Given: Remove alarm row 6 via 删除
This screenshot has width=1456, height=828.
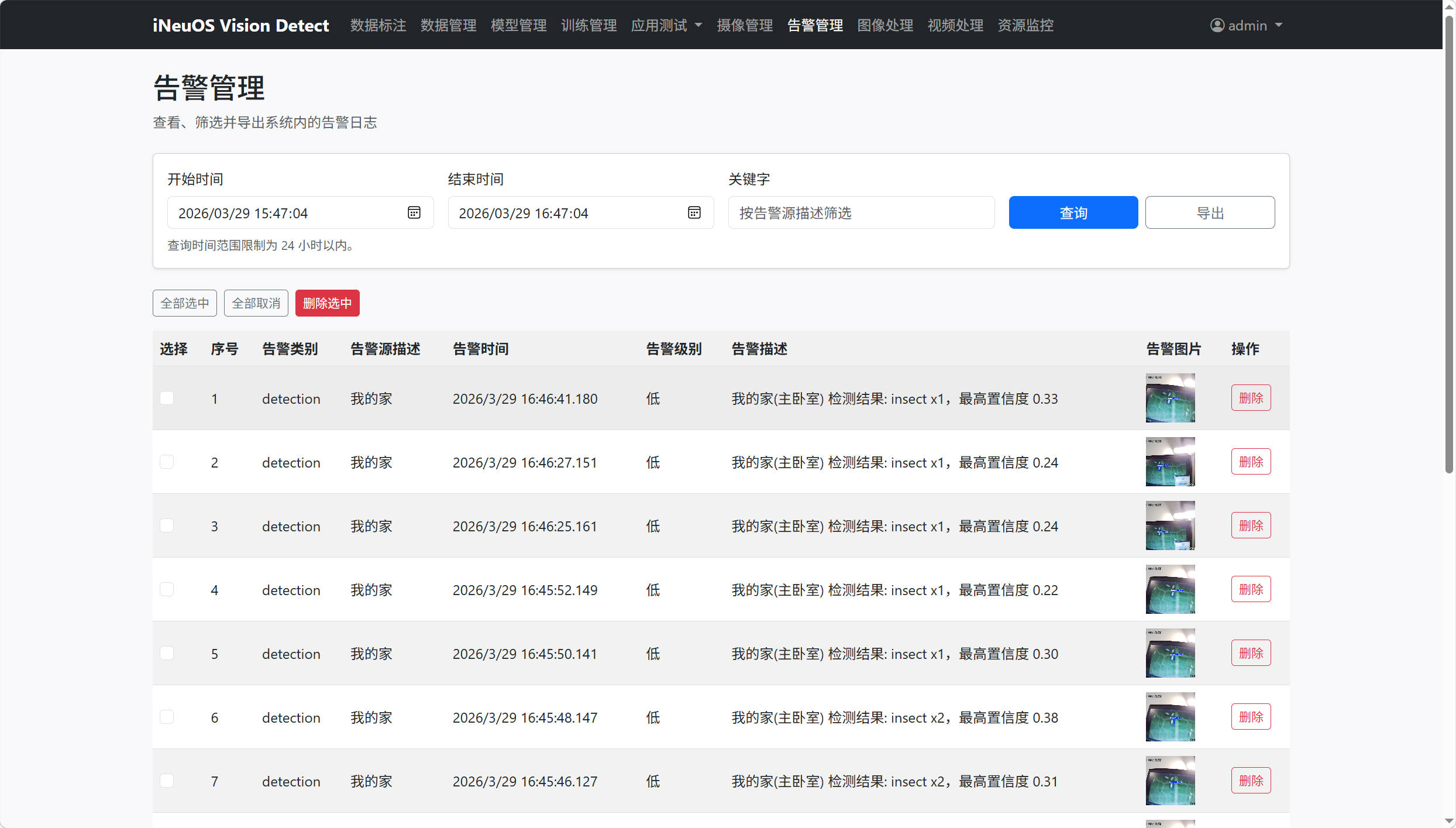Looking at the screenshot, I should [1251, 717].
